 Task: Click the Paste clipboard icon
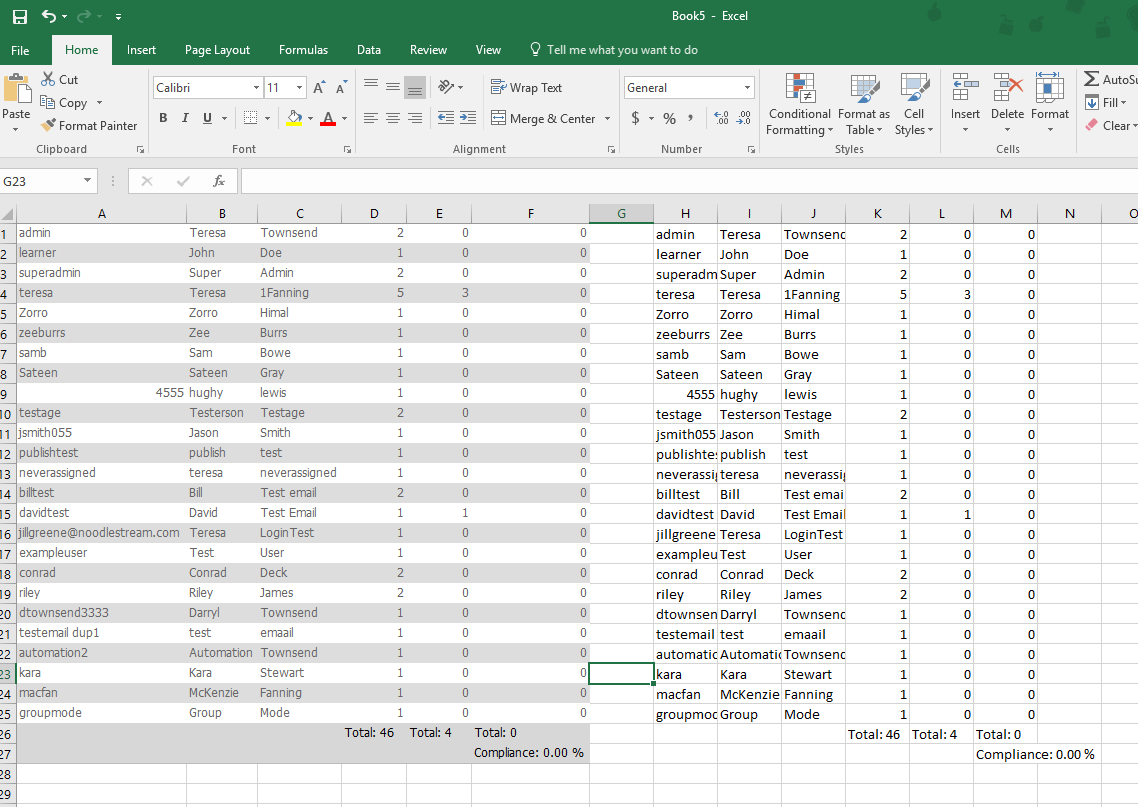pos(17,89)
